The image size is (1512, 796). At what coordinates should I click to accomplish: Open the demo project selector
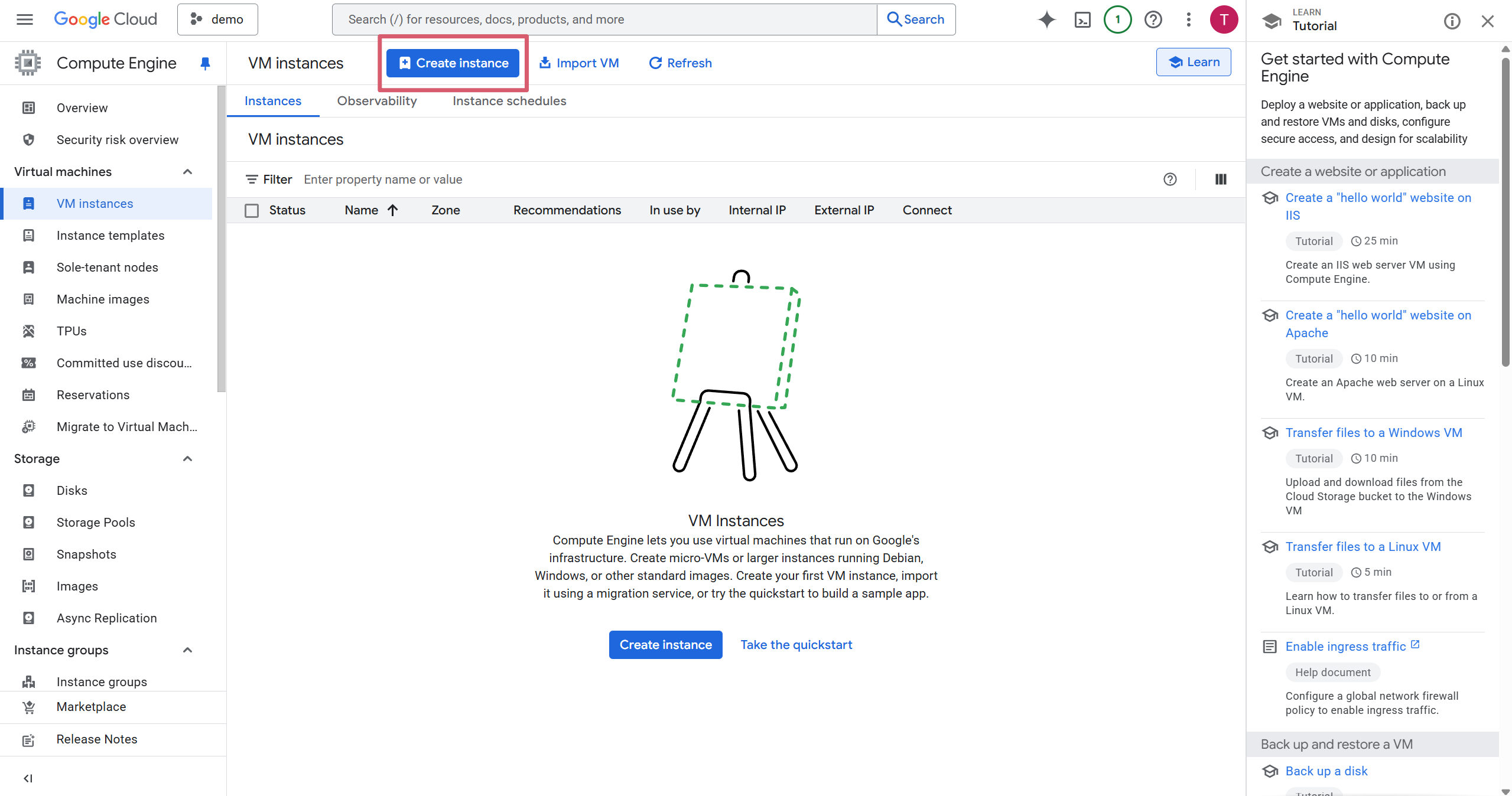coord(217,19)
